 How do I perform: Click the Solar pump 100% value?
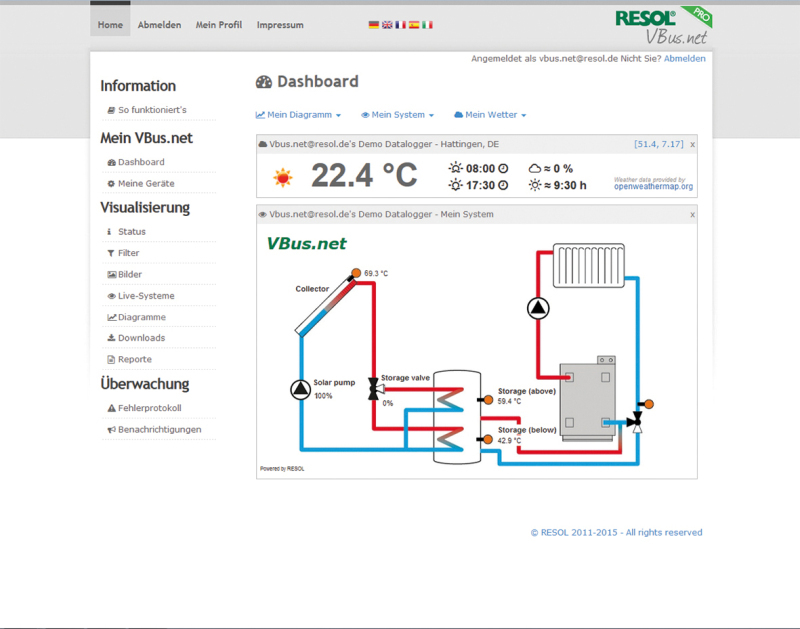tap(323, 396)
